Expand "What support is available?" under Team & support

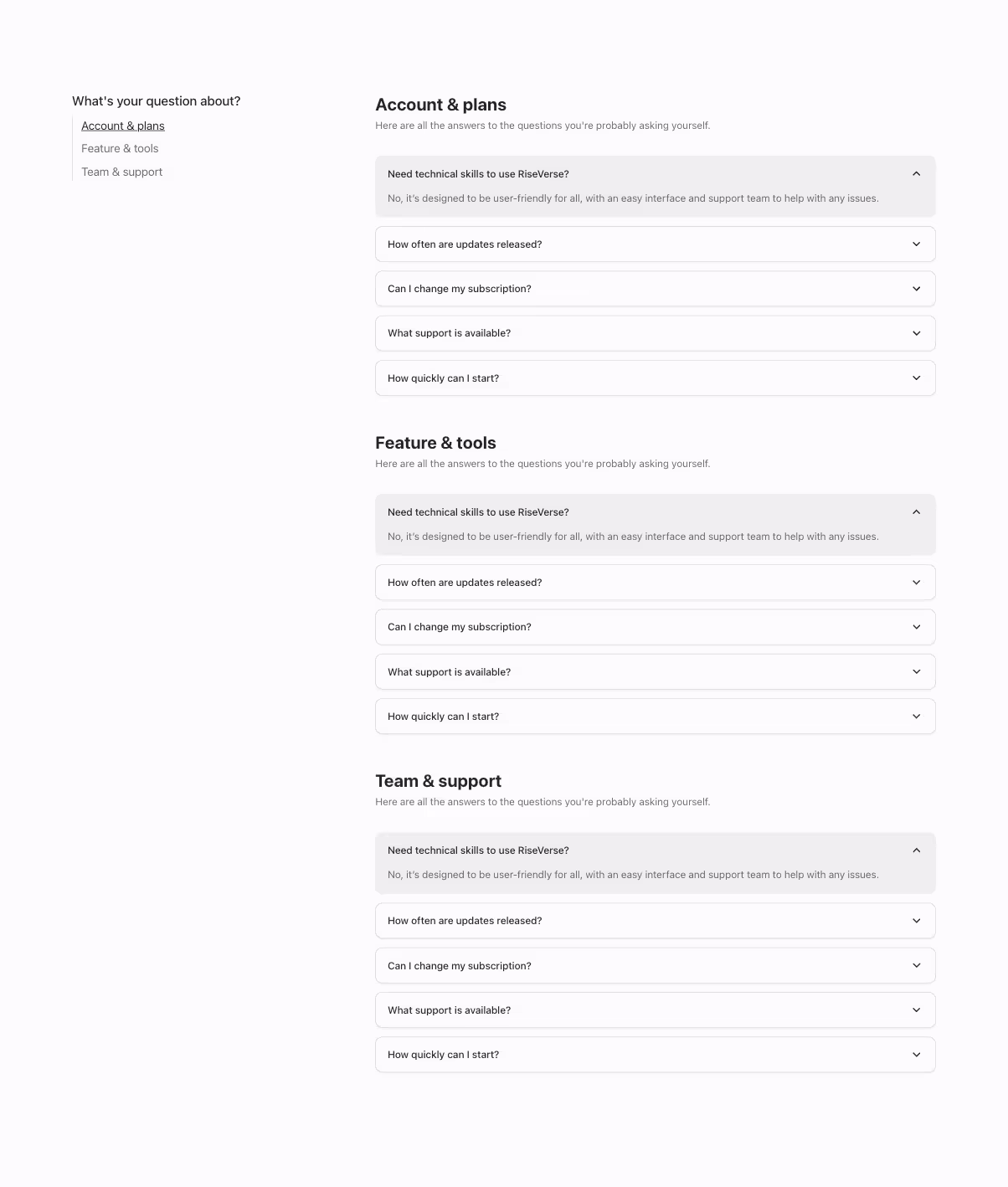656,1010
